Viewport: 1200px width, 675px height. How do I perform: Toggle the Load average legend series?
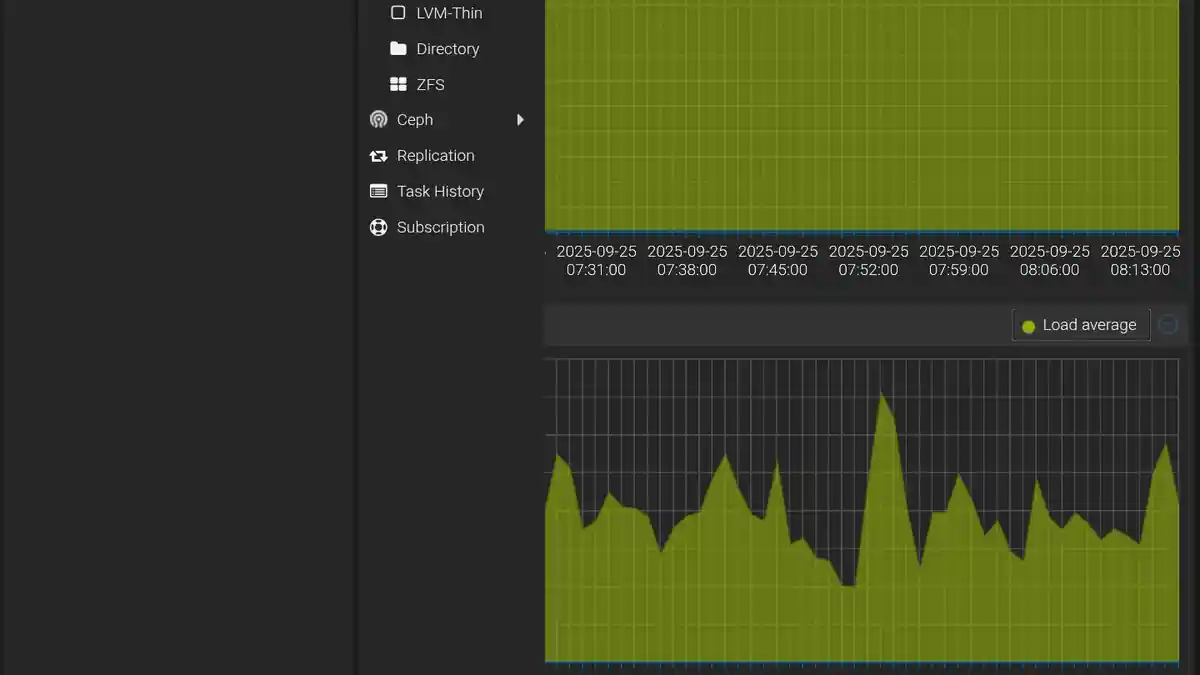1081,325
